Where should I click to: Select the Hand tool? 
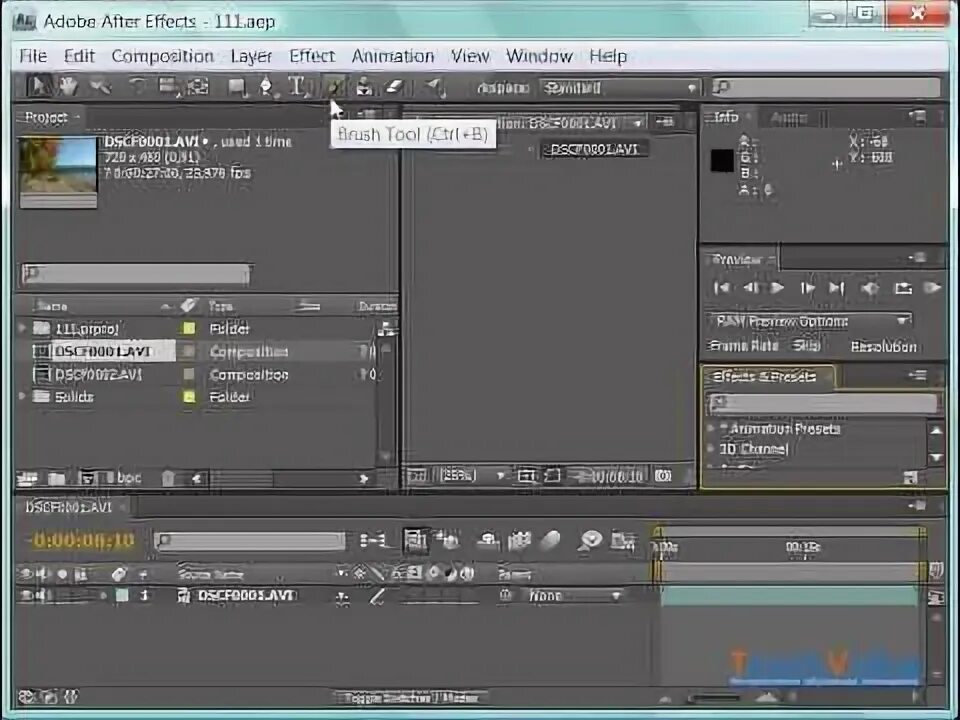[x=68, y=86]
